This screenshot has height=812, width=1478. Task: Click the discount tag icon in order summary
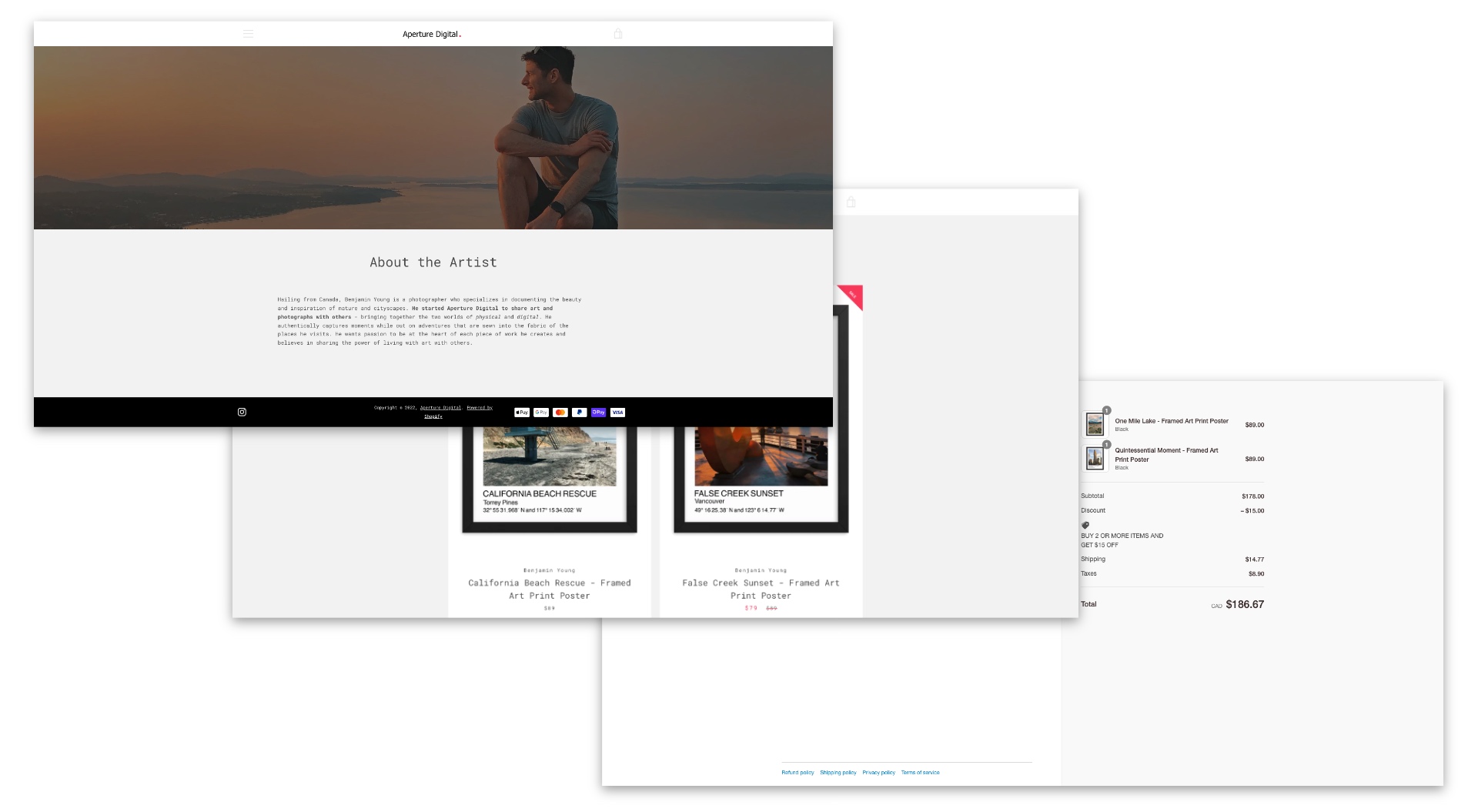click(x=1085, y=525)
